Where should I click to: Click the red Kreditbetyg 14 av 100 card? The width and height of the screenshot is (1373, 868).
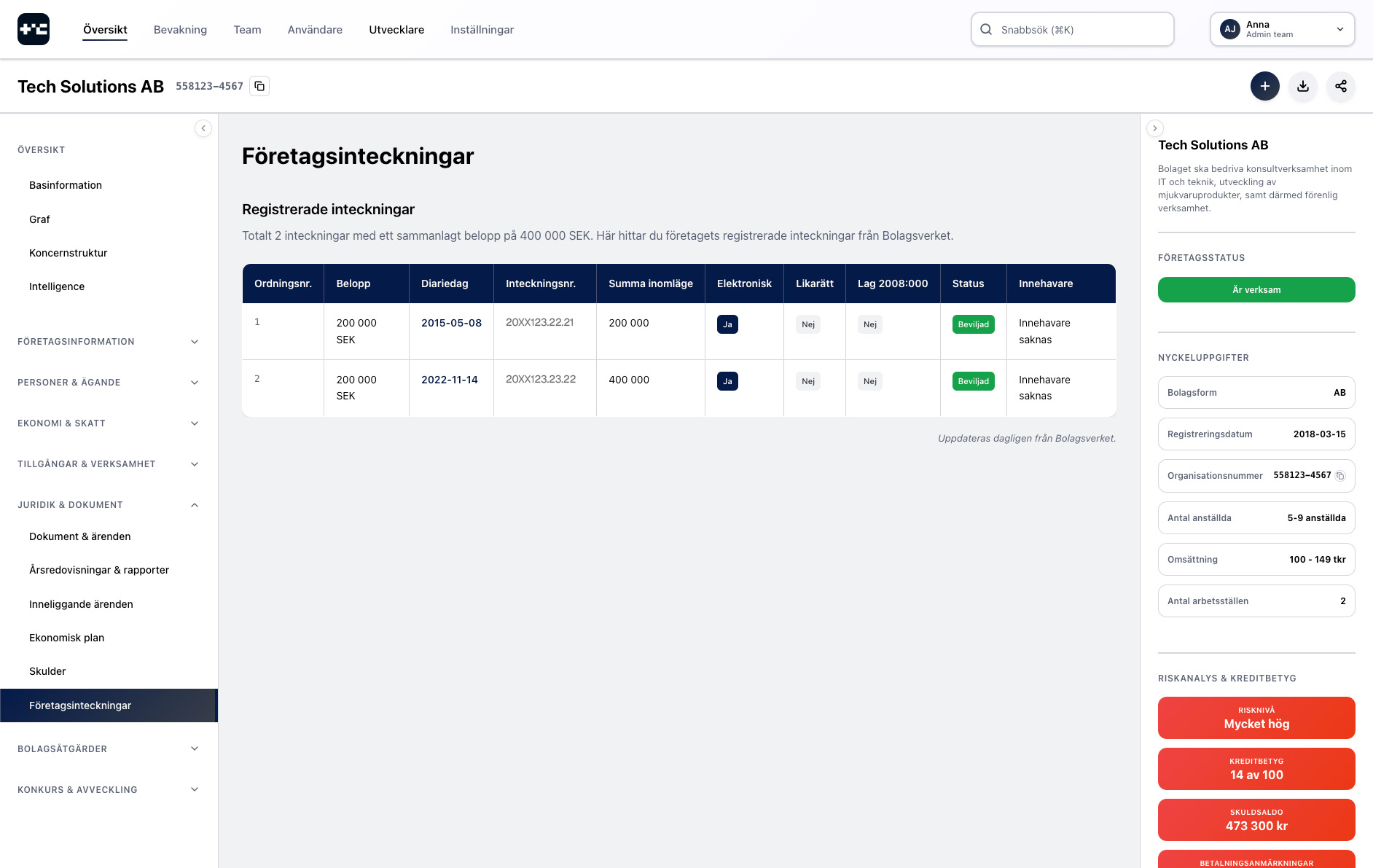[1256, 769]
